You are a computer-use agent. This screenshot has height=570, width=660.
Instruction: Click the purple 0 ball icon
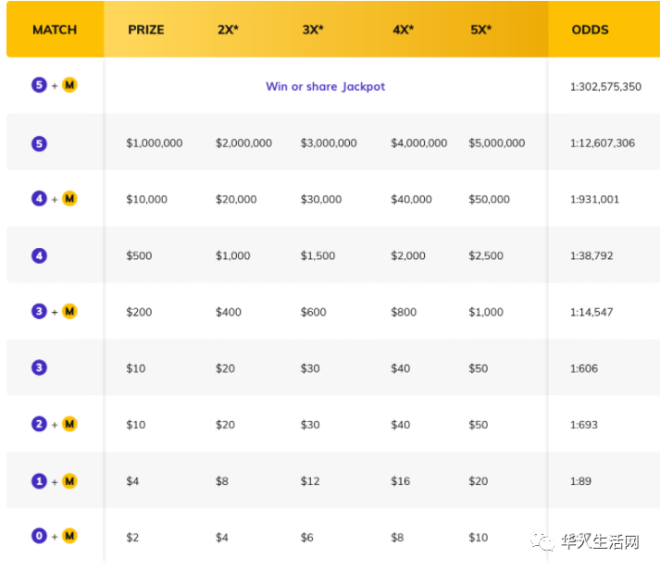pyautogui.click(x=39, y=536)
